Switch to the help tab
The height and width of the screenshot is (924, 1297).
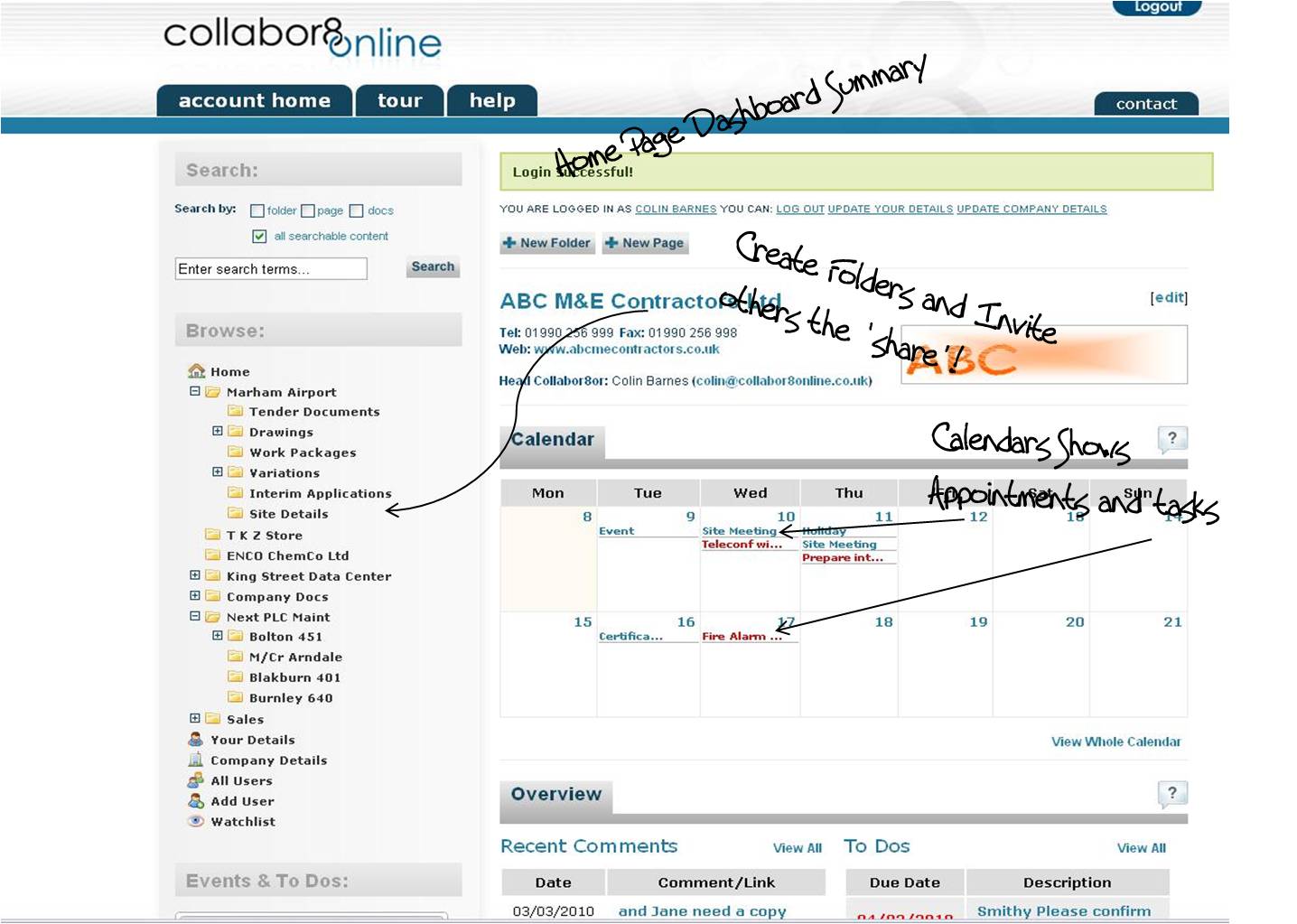(491, 100)
